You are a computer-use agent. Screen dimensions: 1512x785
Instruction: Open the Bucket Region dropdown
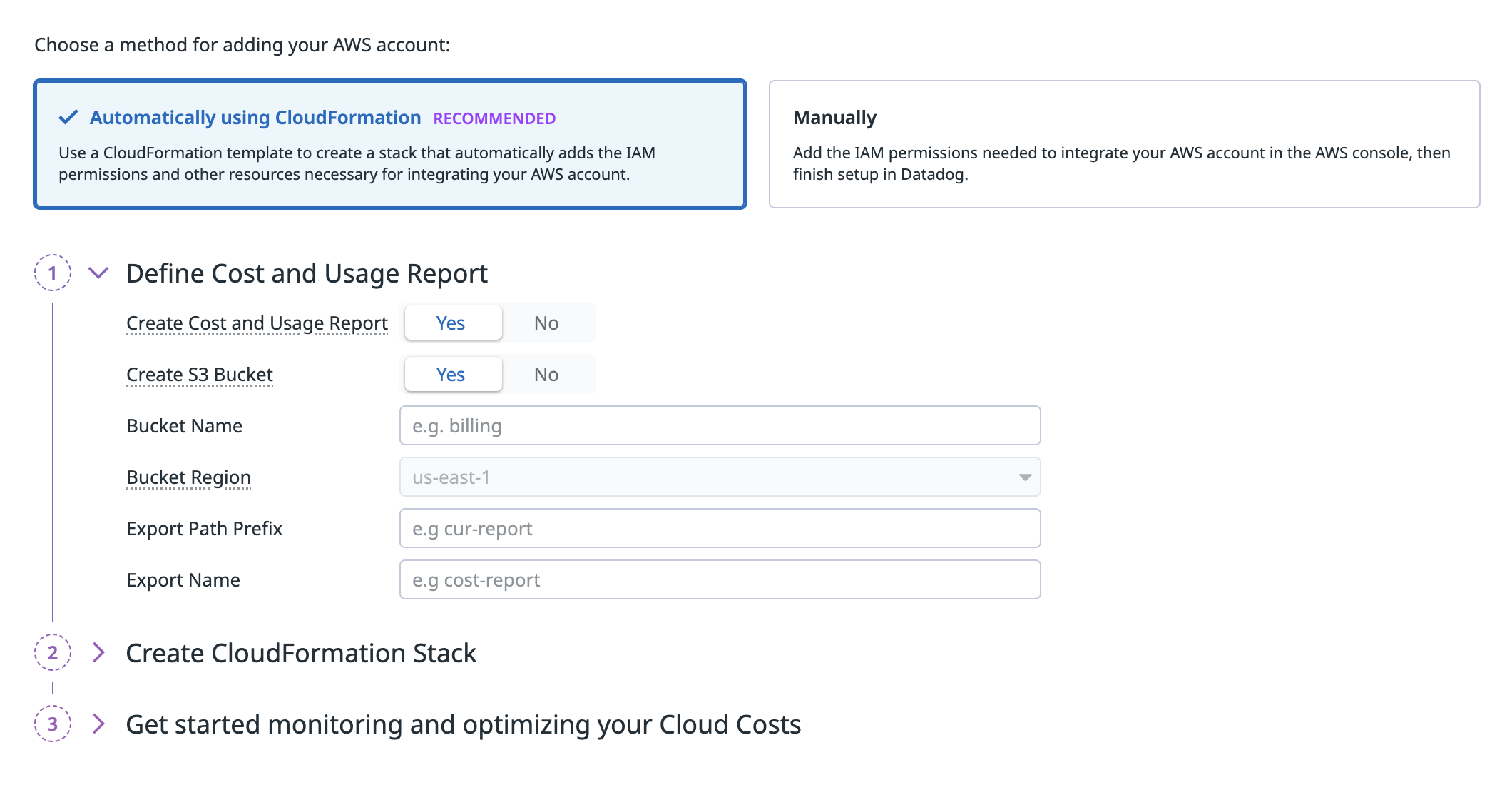coord(720,477)
